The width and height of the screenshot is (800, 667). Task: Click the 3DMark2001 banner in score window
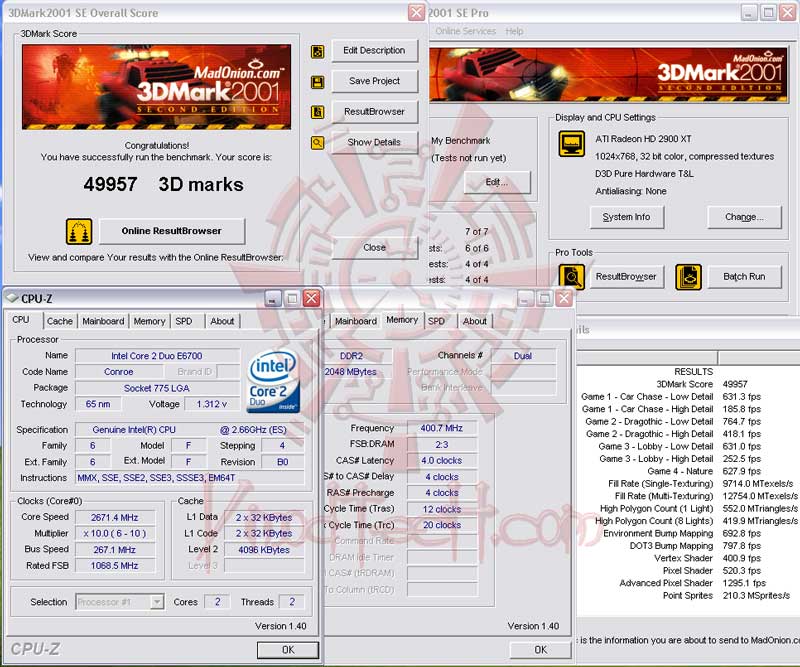pyautogui.click(x=157, y=86)
